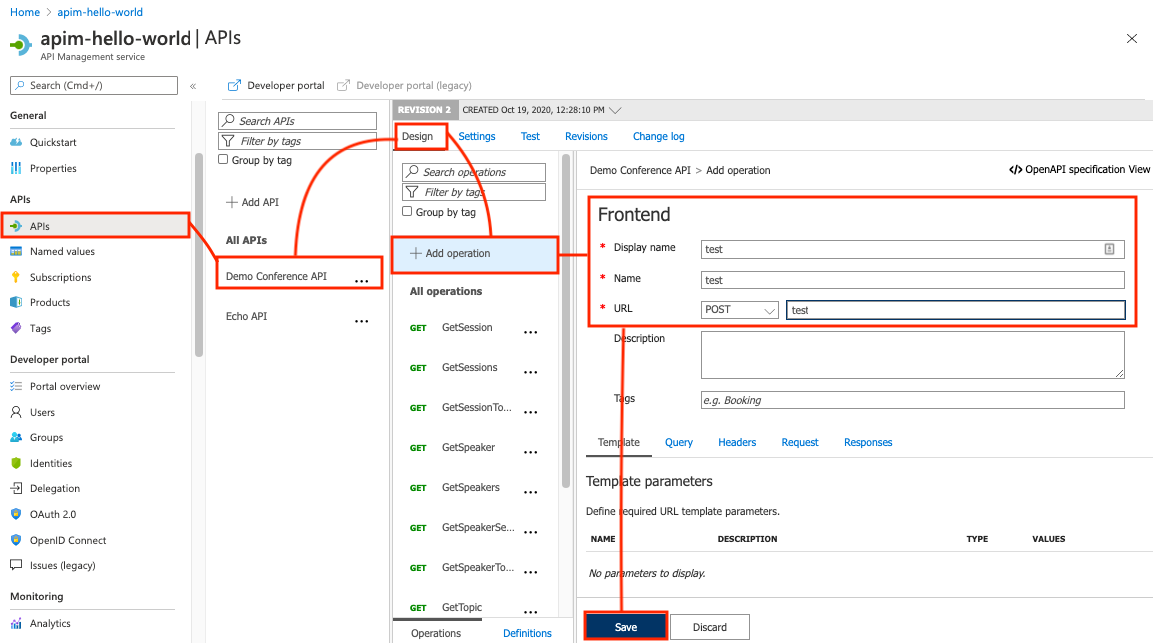Screen dimensions: 1153x643
Task: Click Add operation
Action: click(475, 253)
